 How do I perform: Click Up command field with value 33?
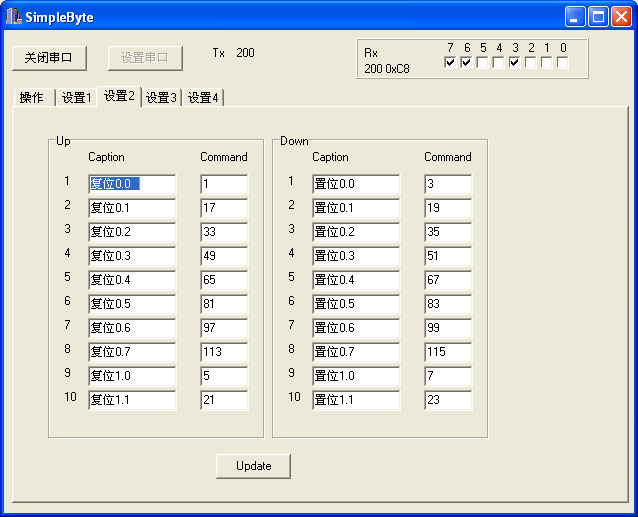pos(224,232)
